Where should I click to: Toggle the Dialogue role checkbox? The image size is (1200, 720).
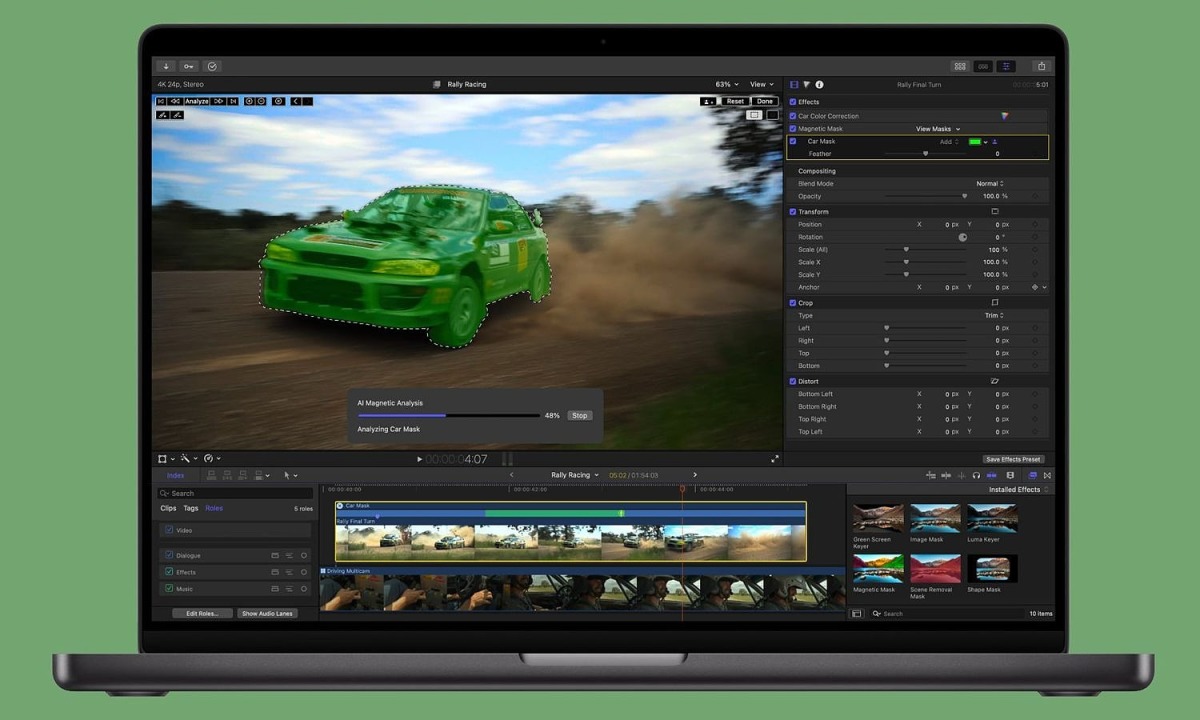[x=169, y=555]
